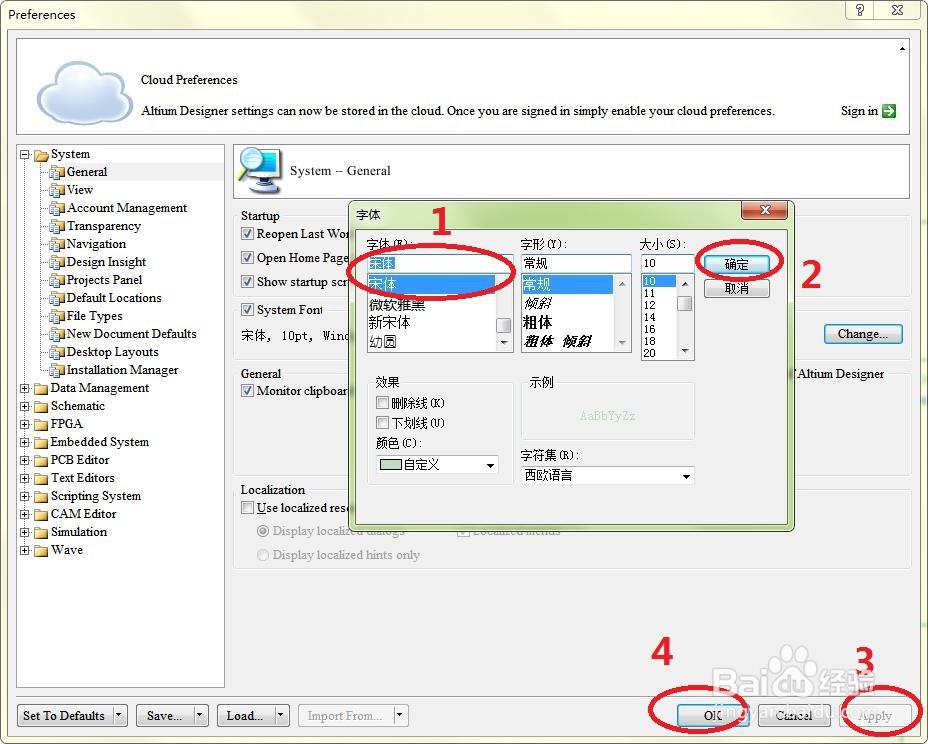This screenshot has height=744, width=928.
Task: Expand the Text Editors tree node
Action: click(x=25, y=478)
